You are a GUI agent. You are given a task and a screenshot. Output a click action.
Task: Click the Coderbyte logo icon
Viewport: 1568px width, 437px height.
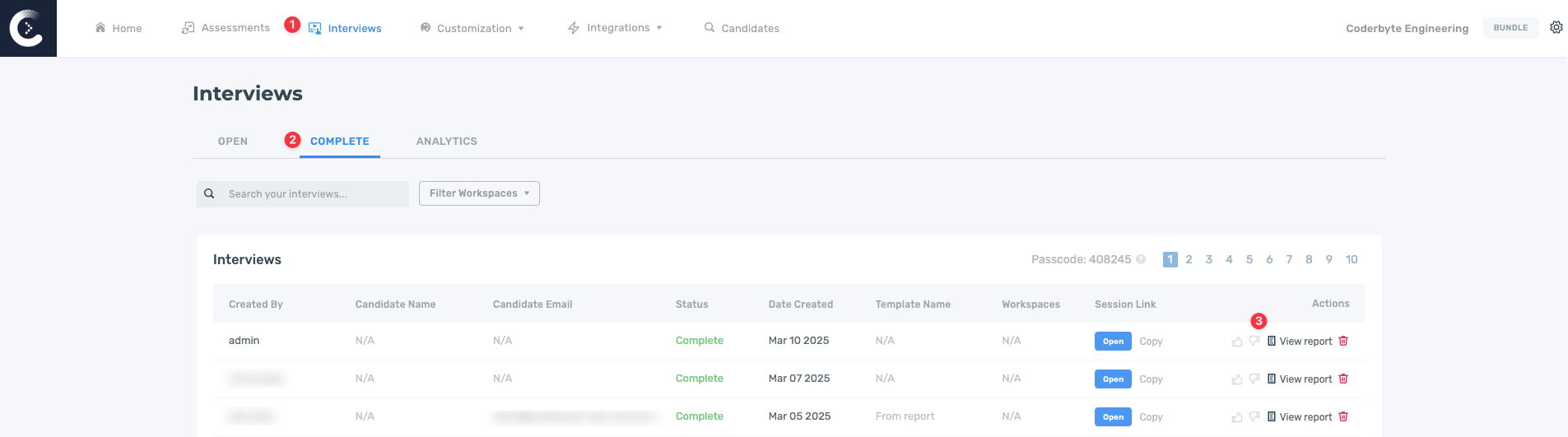[x=27, y=28]
